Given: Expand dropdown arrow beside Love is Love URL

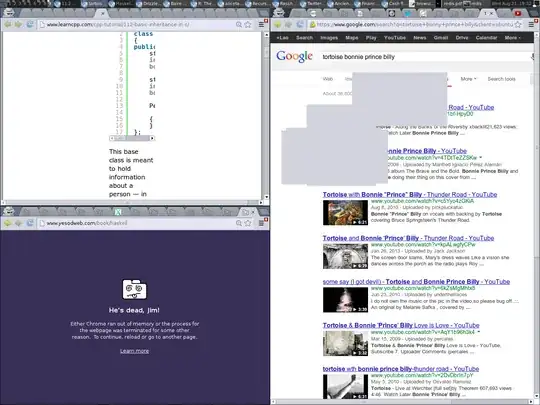Looking at the screenshot, I should click(x=479, y=332).
